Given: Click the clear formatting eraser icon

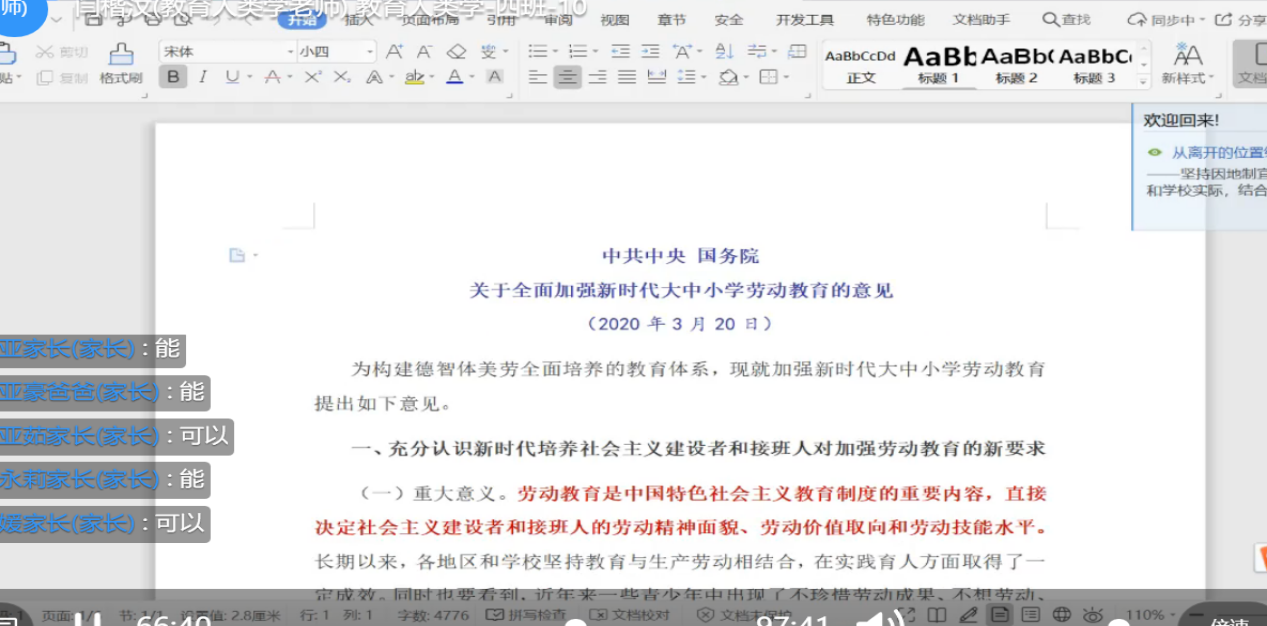Looking at the screenshot, I should point(456,51).
